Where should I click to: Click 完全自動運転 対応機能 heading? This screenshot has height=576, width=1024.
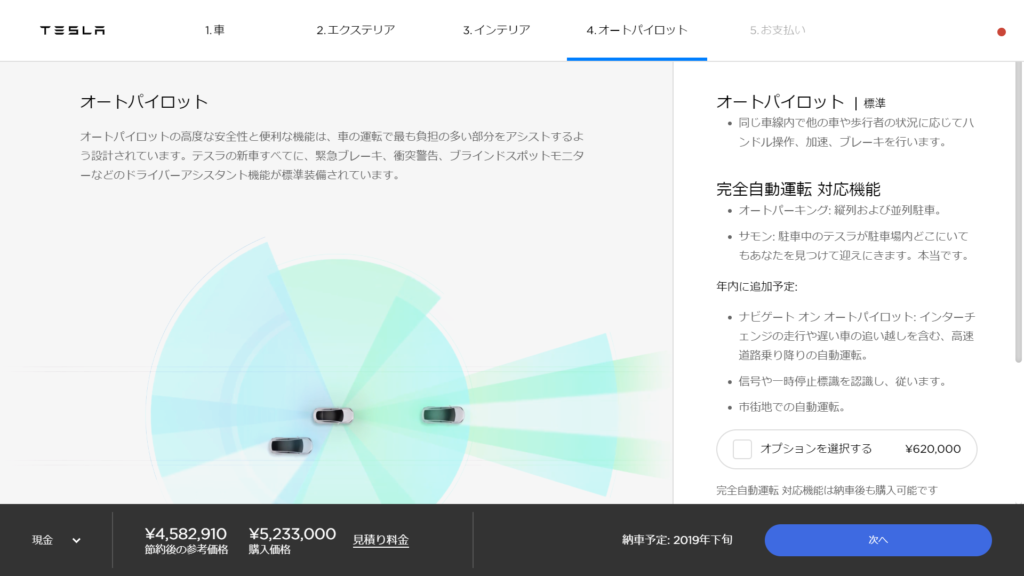[x=798, y=189]
